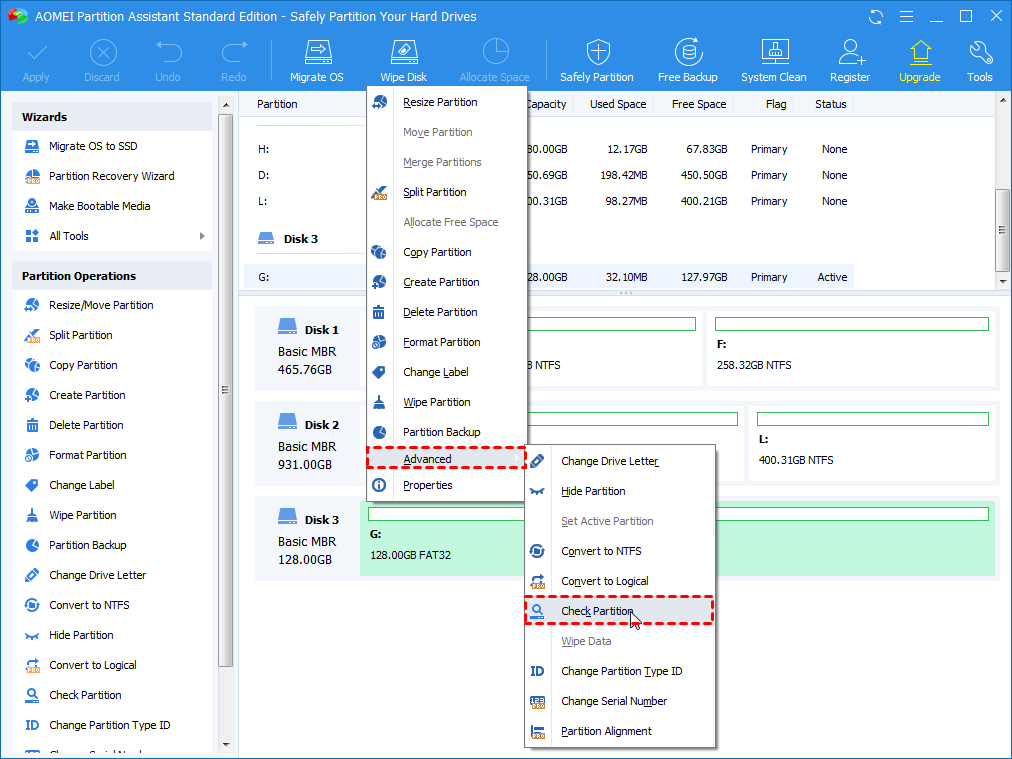Image resolution: width=1012 pixels, height=759 pixels.
Task: Click the Used Space column header
Action: 618,104
